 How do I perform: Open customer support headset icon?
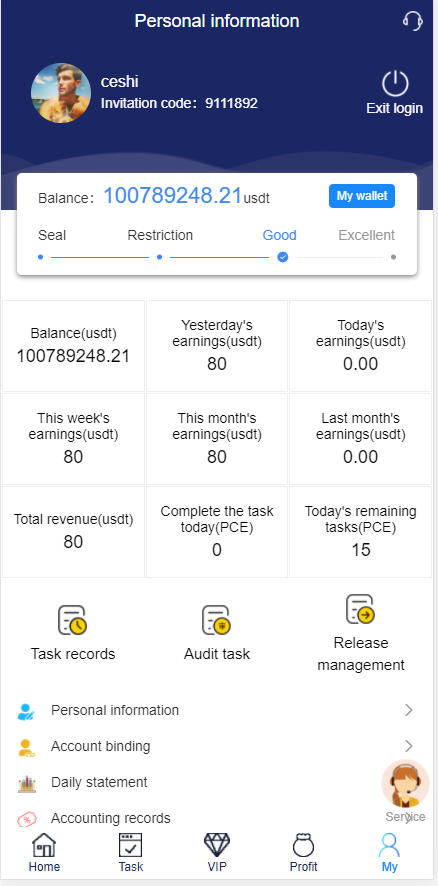click(413, 21)
